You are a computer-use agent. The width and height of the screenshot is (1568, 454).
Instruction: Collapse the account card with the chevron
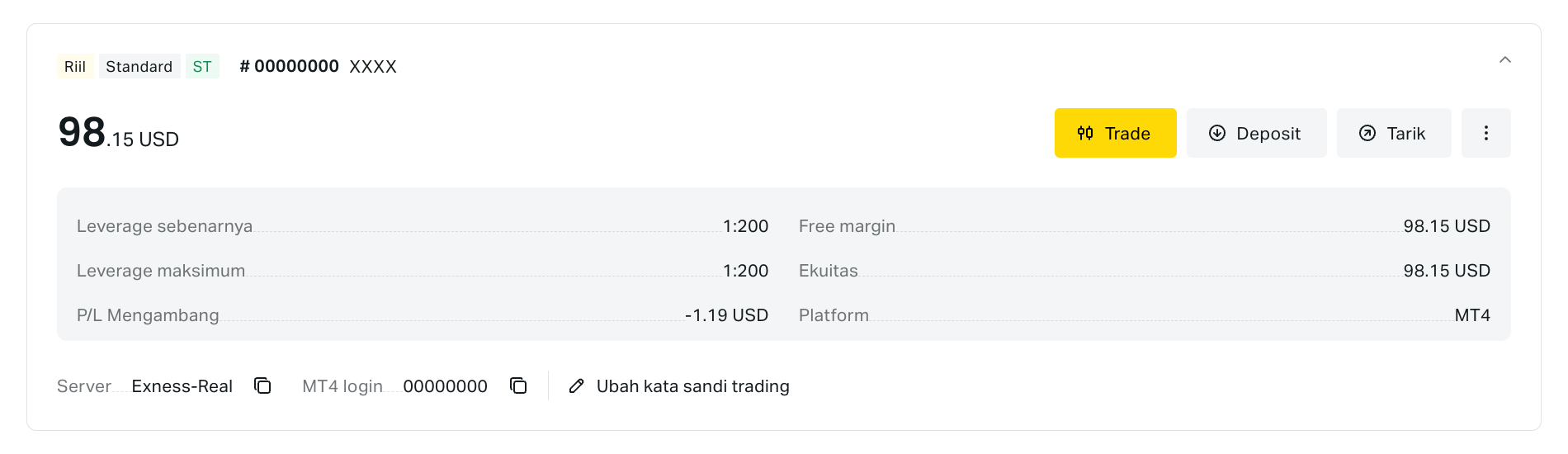click(x=1504, y=59)
